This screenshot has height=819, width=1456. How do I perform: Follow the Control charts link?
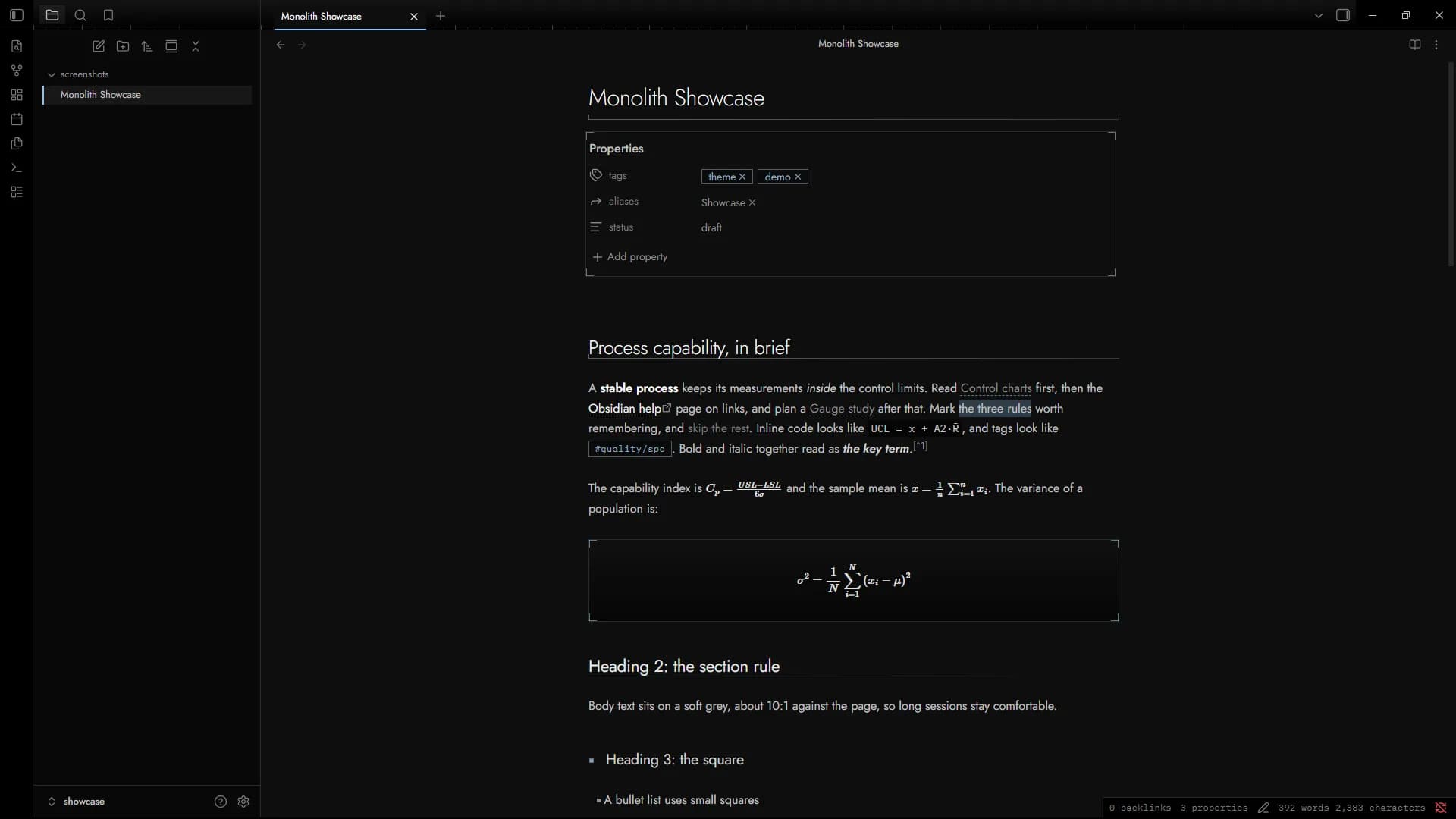click(x=996, y=388)
